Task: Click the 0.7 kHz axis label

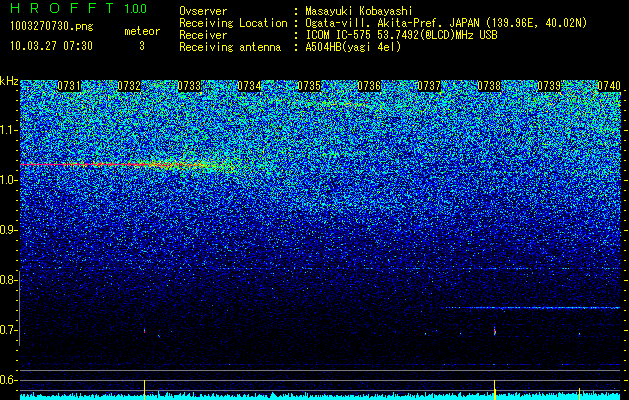Action: (7, 330)
